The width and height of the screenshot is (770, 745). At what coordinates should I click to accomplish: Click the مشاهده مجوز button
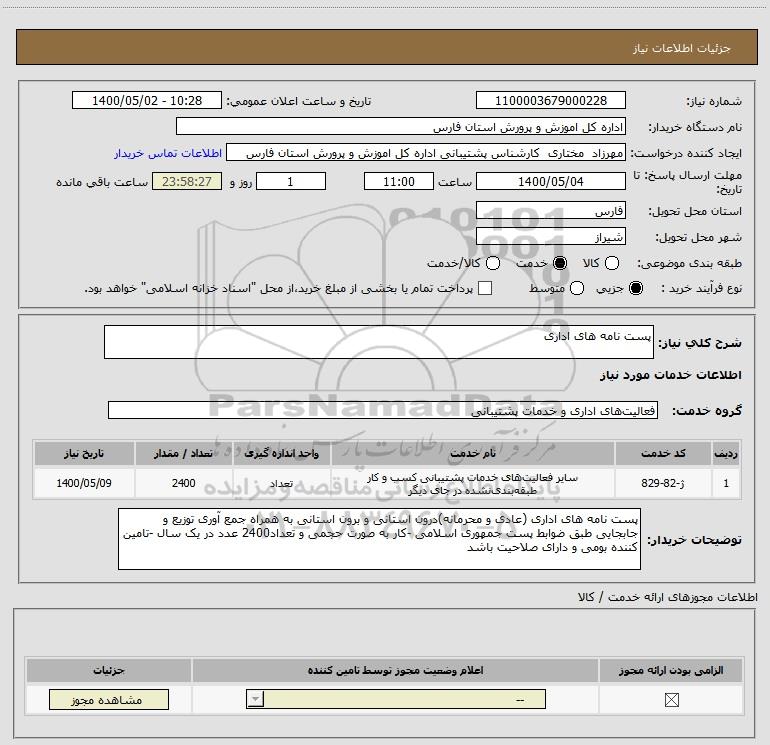pos(109,699)
